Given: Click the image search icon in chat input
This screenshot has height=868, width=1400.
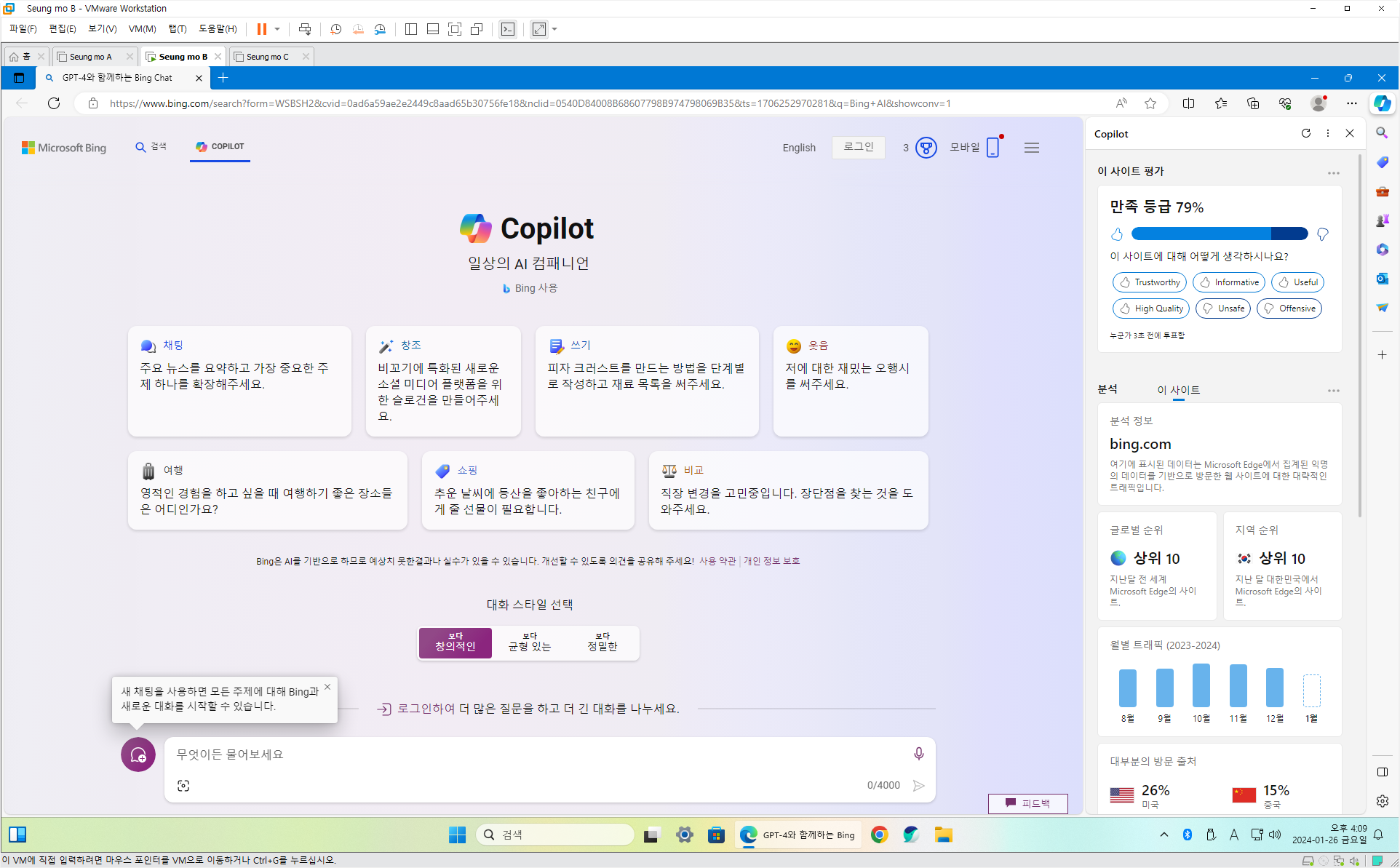Looking at the screenshot, I should pyautogui.click(x=183, y=786).
